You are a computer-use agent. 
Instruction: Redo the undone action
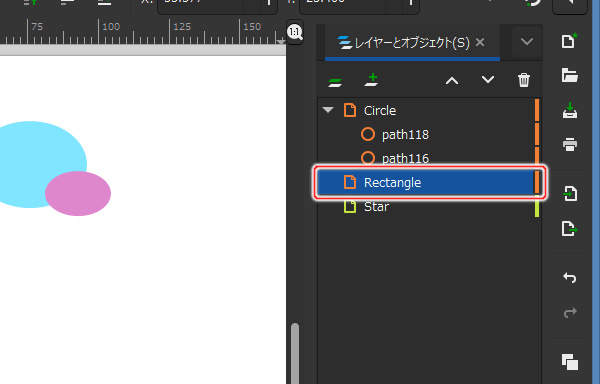pos(570,312)
